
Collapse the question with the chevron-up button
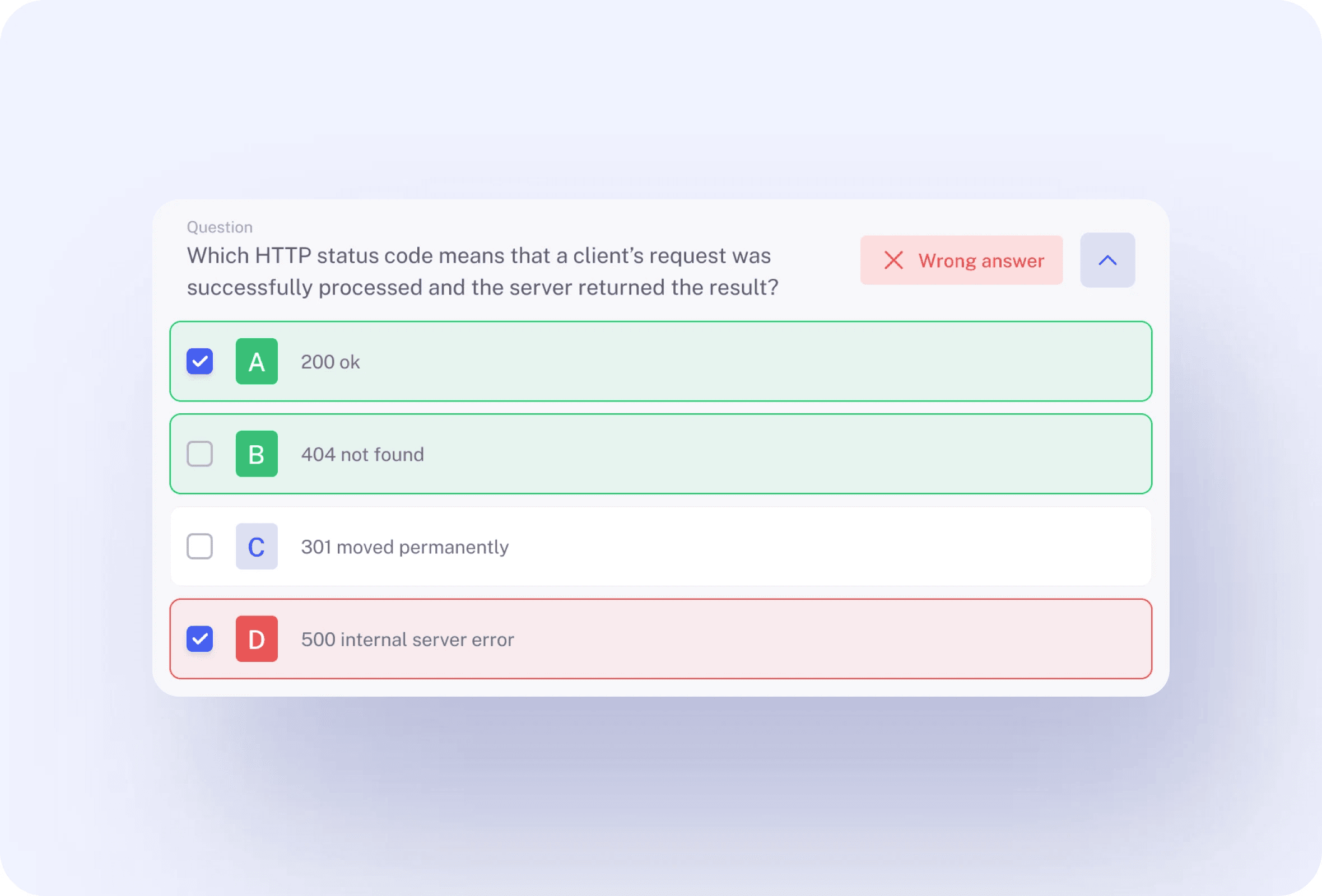tap(1107, 260)
